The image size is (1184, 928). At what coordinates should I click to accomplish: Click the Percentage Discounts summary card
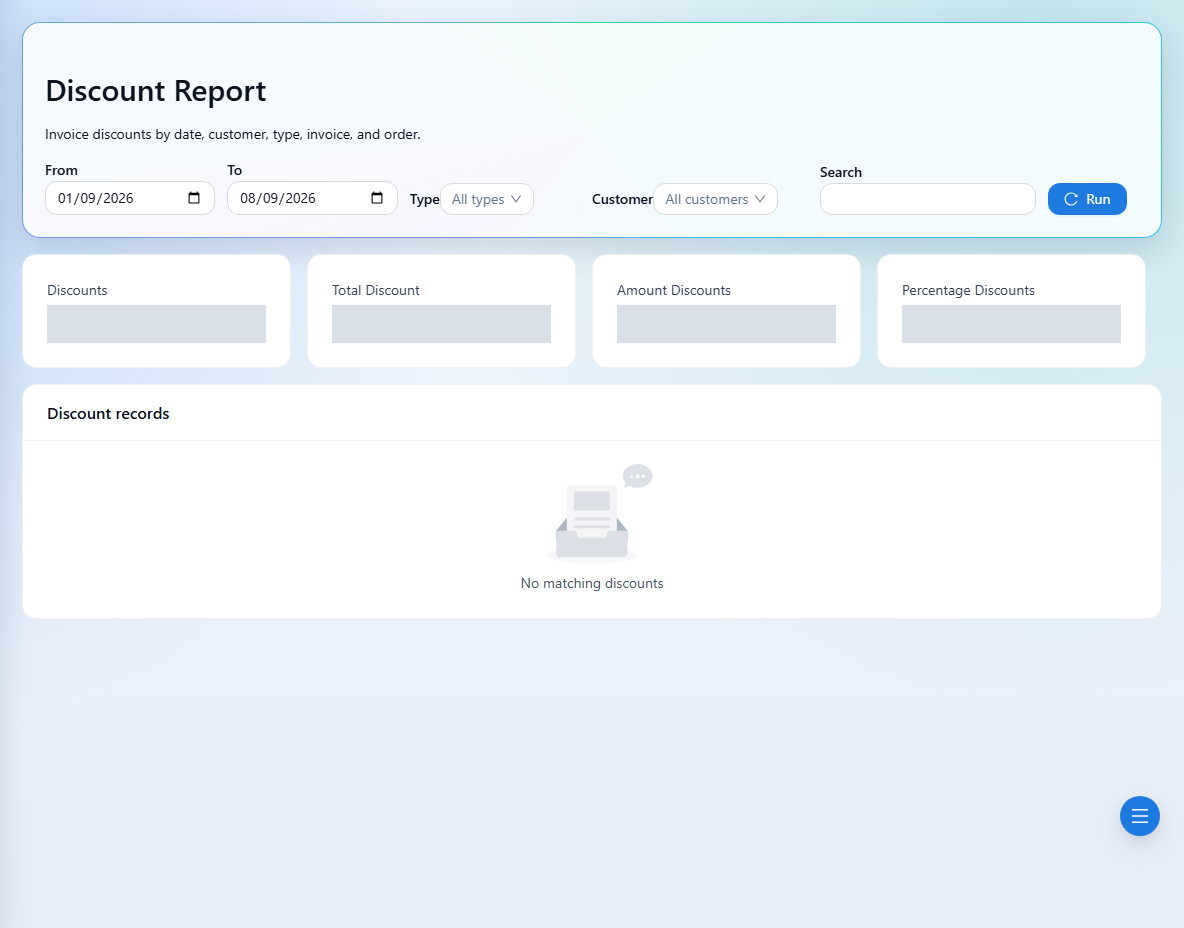pyautogui.click(x=1011, y=311)
